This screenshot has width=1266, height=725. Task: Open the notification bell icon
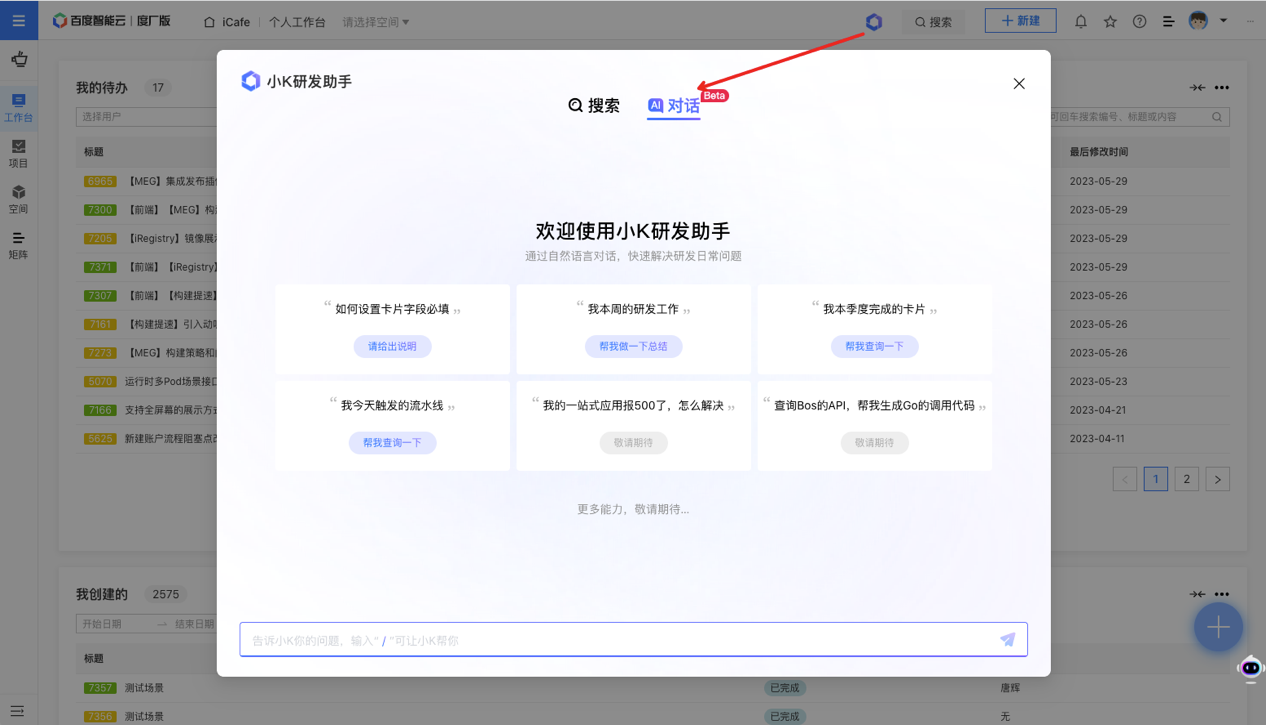pyautogui.click(x=1080, y=20)
